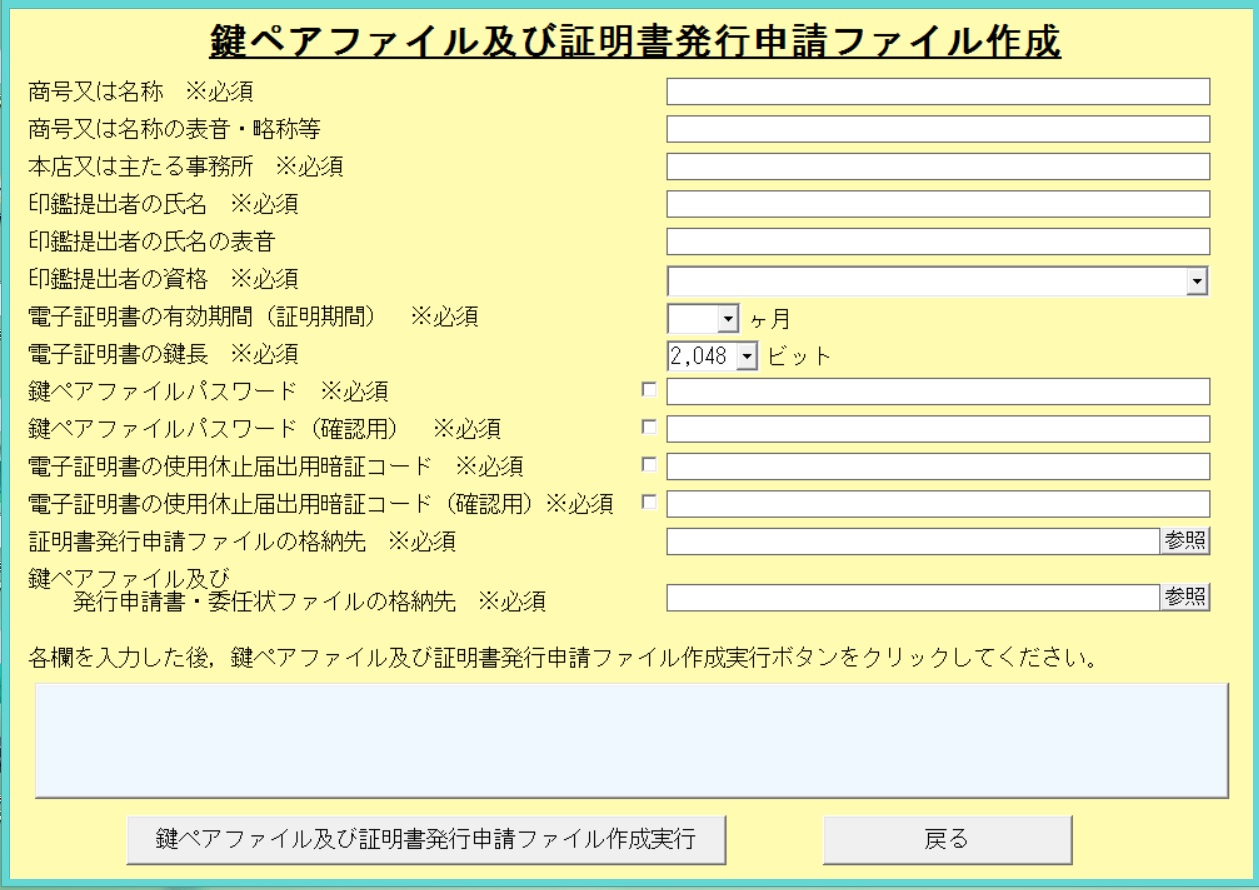This screenshot has width=1259, height=890.
Task: Click 参照 for 発行申請書・委任状ファイルの格納先
Action: pyautogui.click(x=1184, y=597)
